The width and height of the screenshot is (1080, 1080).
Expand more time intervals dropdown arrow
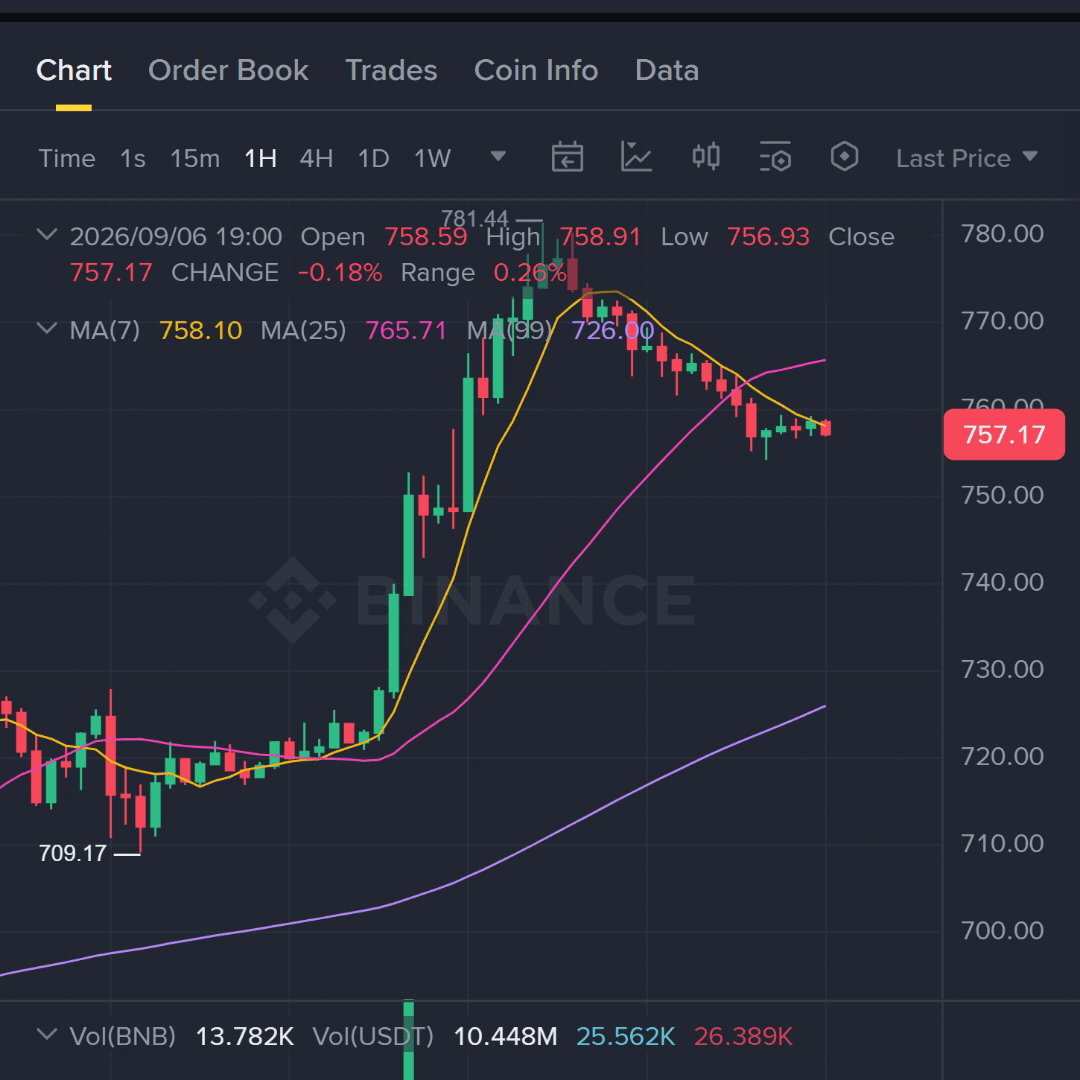(x=498, y=156)
